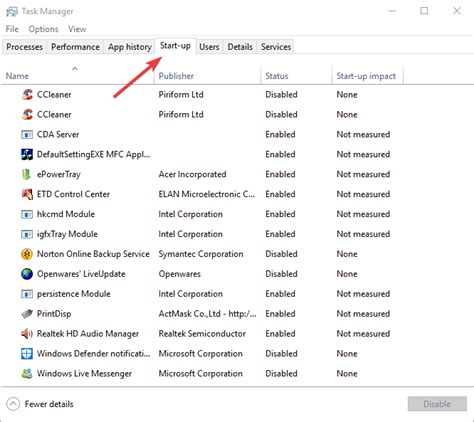
Task: Click the Disable button
Action: click(x=437, y=404)
